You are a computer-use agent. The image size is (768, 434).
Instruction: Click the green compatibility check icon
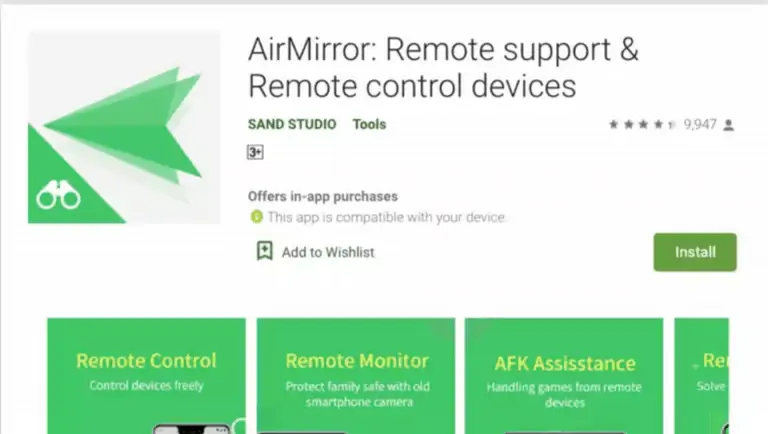257,217
